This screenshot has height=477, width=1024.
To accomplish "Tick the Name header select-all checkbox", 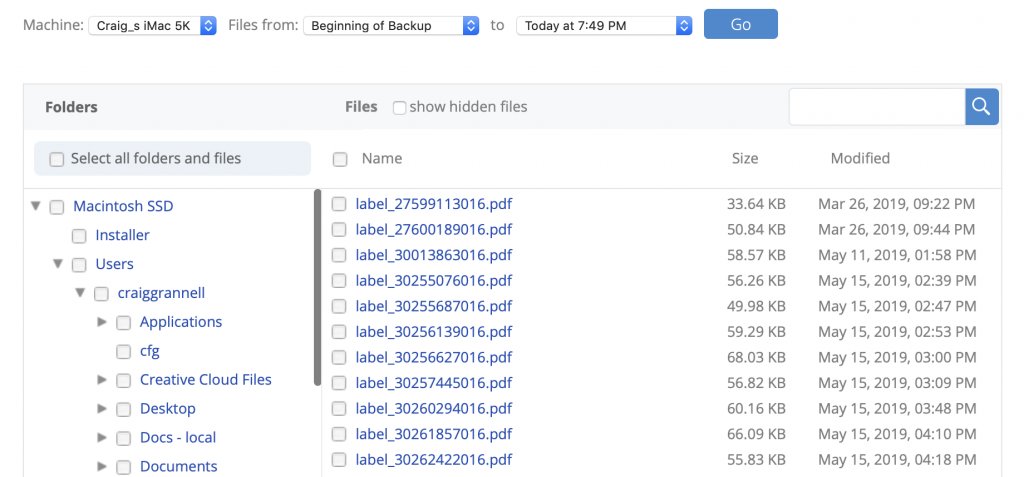I will [x=340, y=159].
